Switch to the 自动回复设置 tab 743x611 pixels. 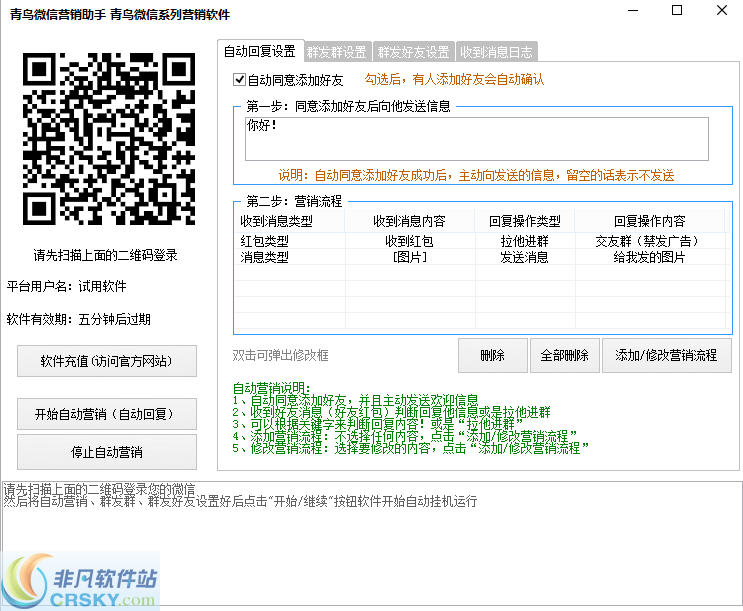point(260,51)
